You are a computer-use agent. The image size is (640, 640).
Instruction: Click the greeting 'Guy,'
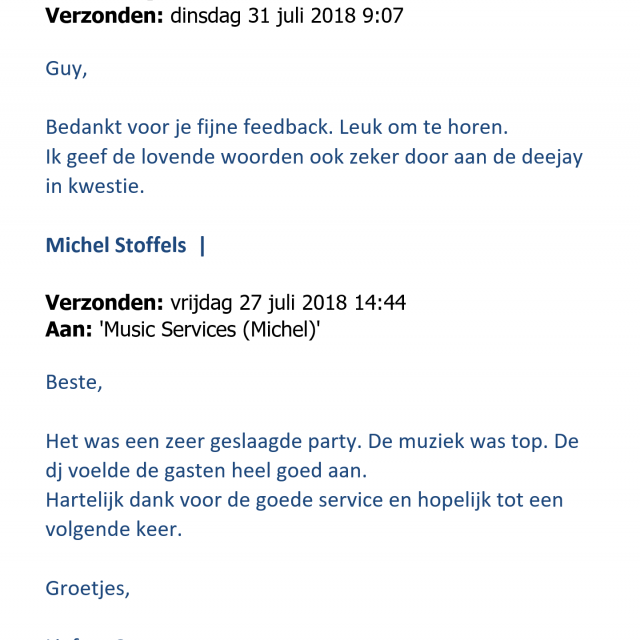(x=66, y=69)
